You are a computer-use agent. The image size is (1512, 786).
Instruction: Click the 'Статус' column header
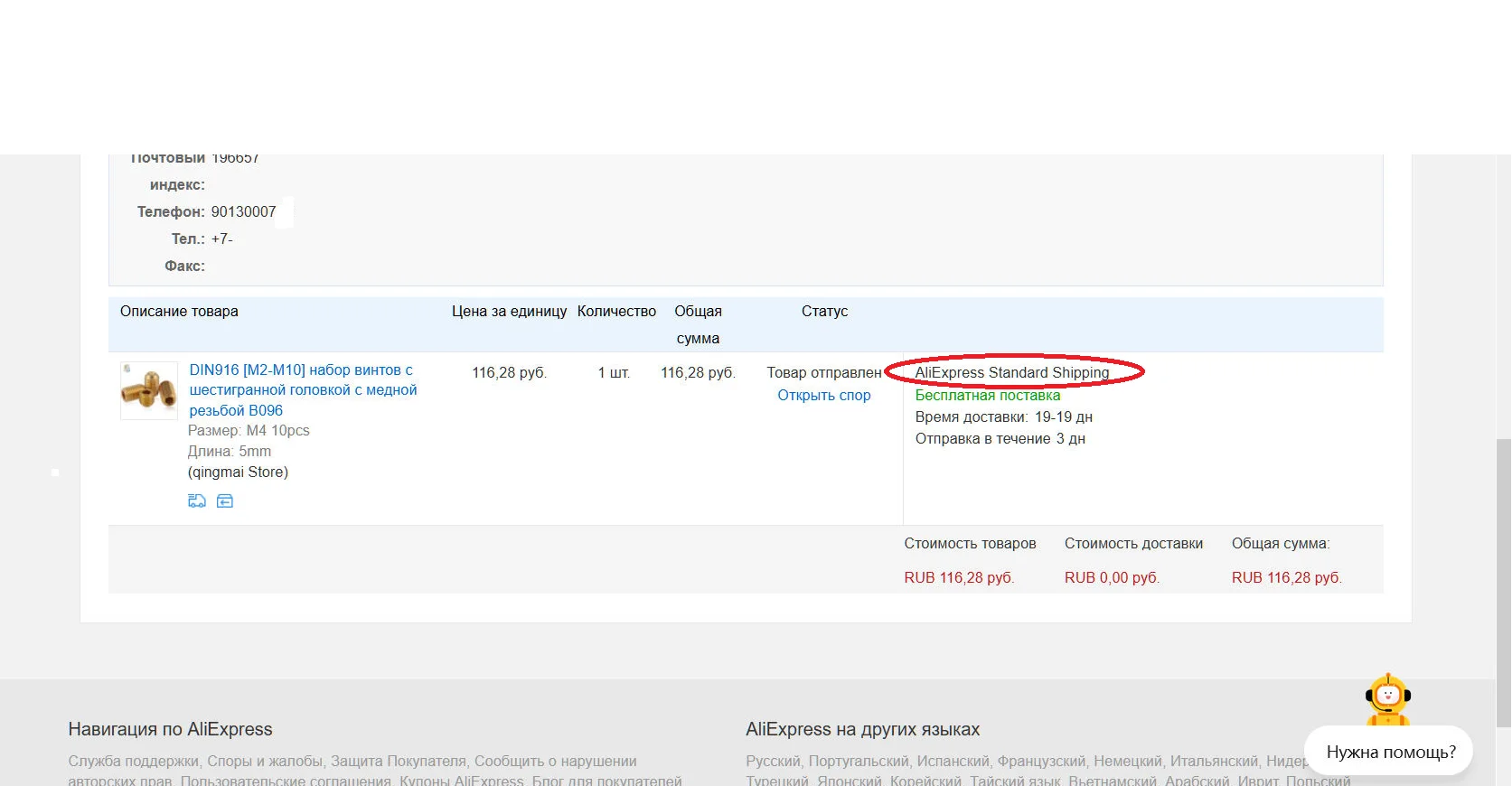(824, 311)
